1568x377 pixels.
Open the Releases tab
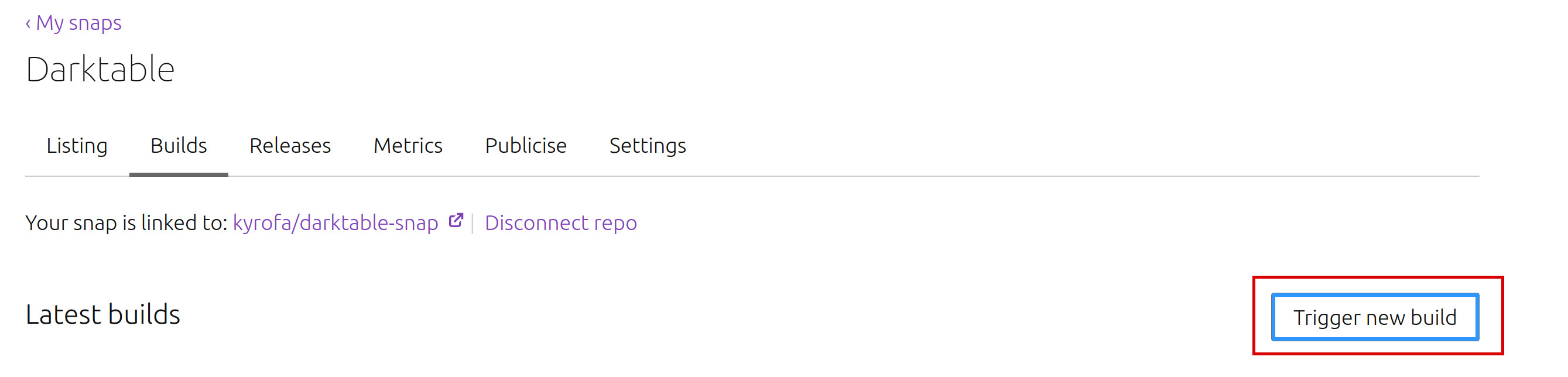point(290,146)
